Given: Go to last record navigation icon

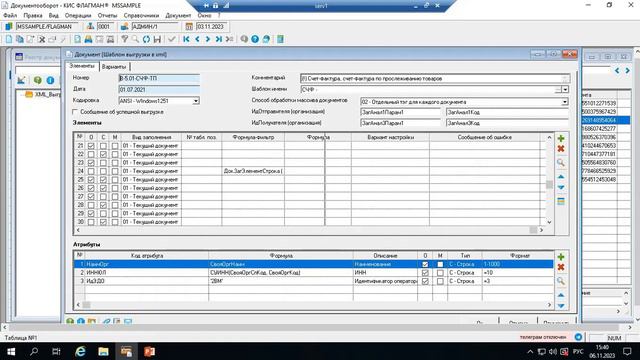Looking at the screenshot, I should 219,39.
